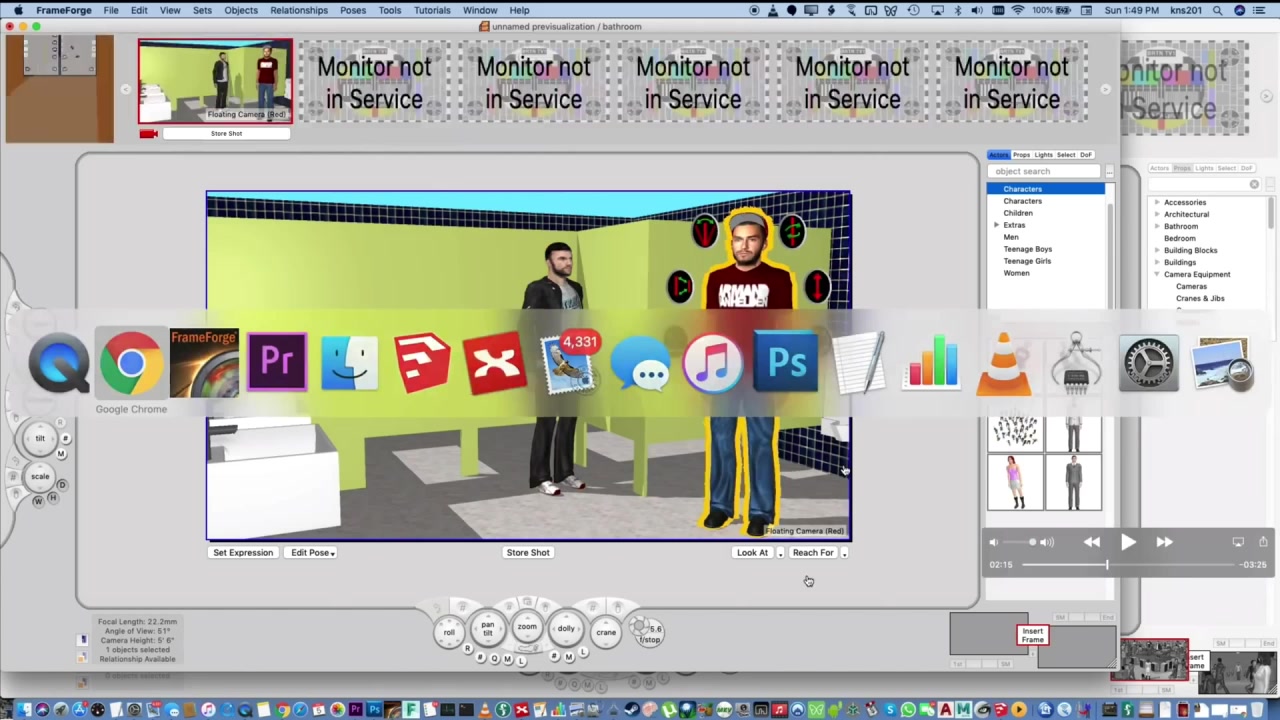Collapse the Camera Equipment folder
The image size is (1280, 720).
click(1157, 274)
